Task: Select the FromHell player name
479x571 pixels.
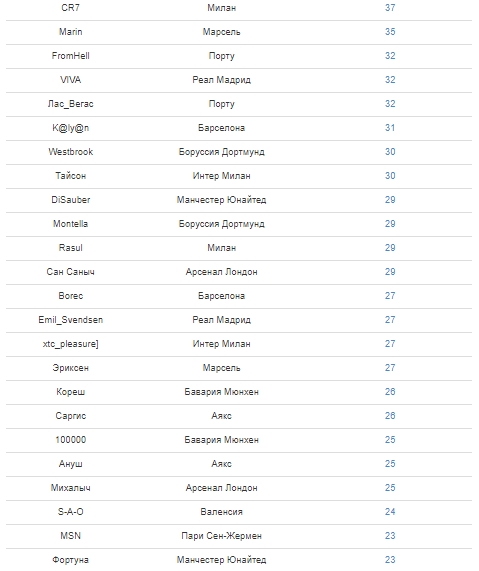Action: point(70,56)
